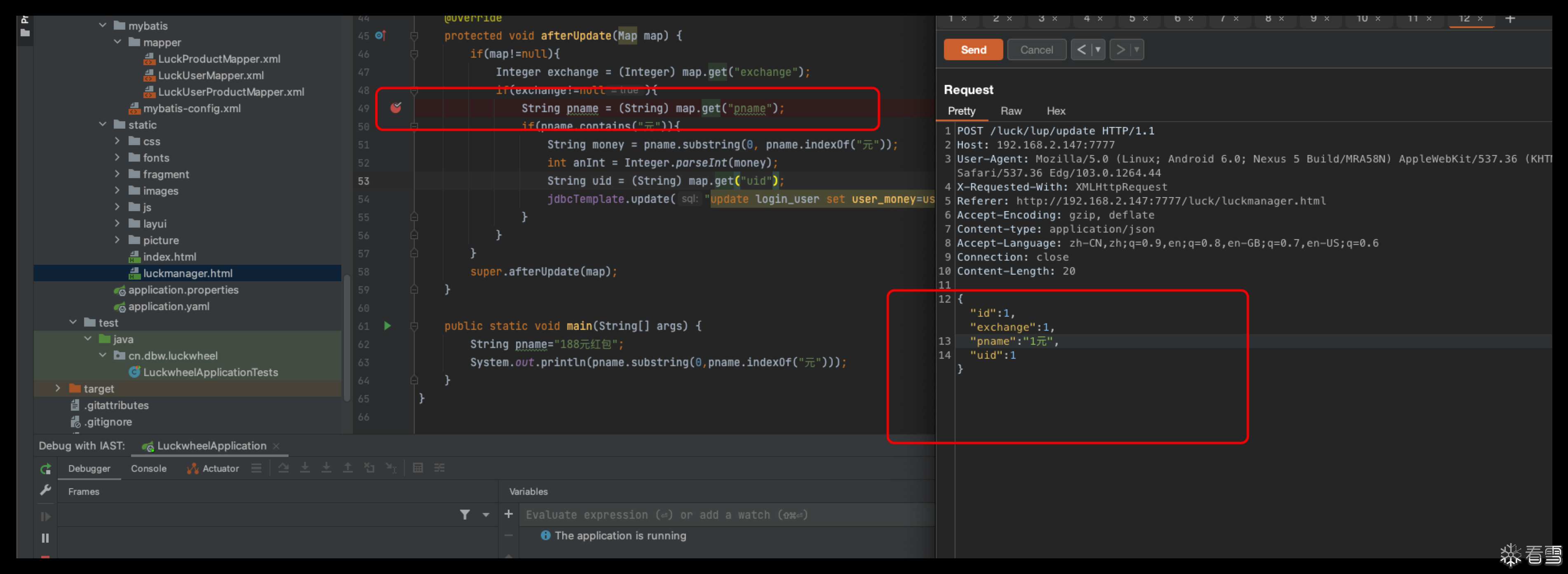The image size is (1568, 574).
Task: Switch to the Raw request view
Action: point(1011,111)
